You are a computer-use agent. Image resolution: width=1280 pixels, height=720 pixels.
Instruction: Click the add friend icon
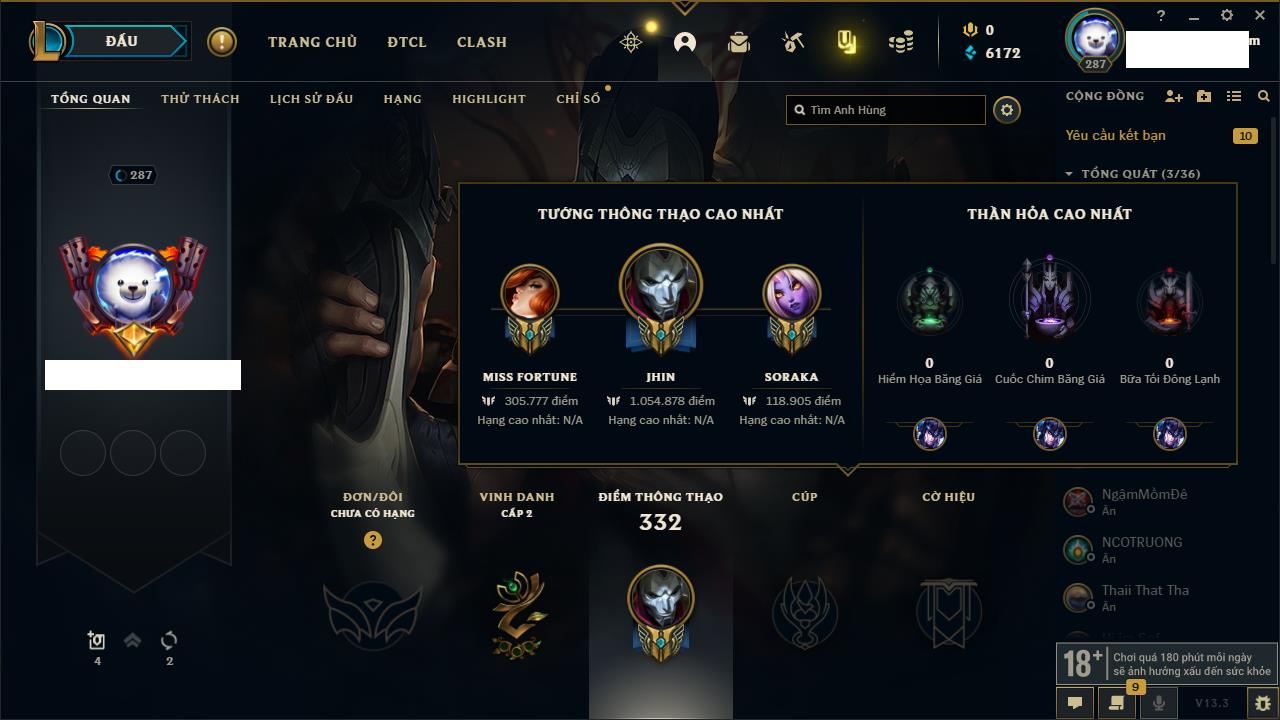tap(1174, 96)
